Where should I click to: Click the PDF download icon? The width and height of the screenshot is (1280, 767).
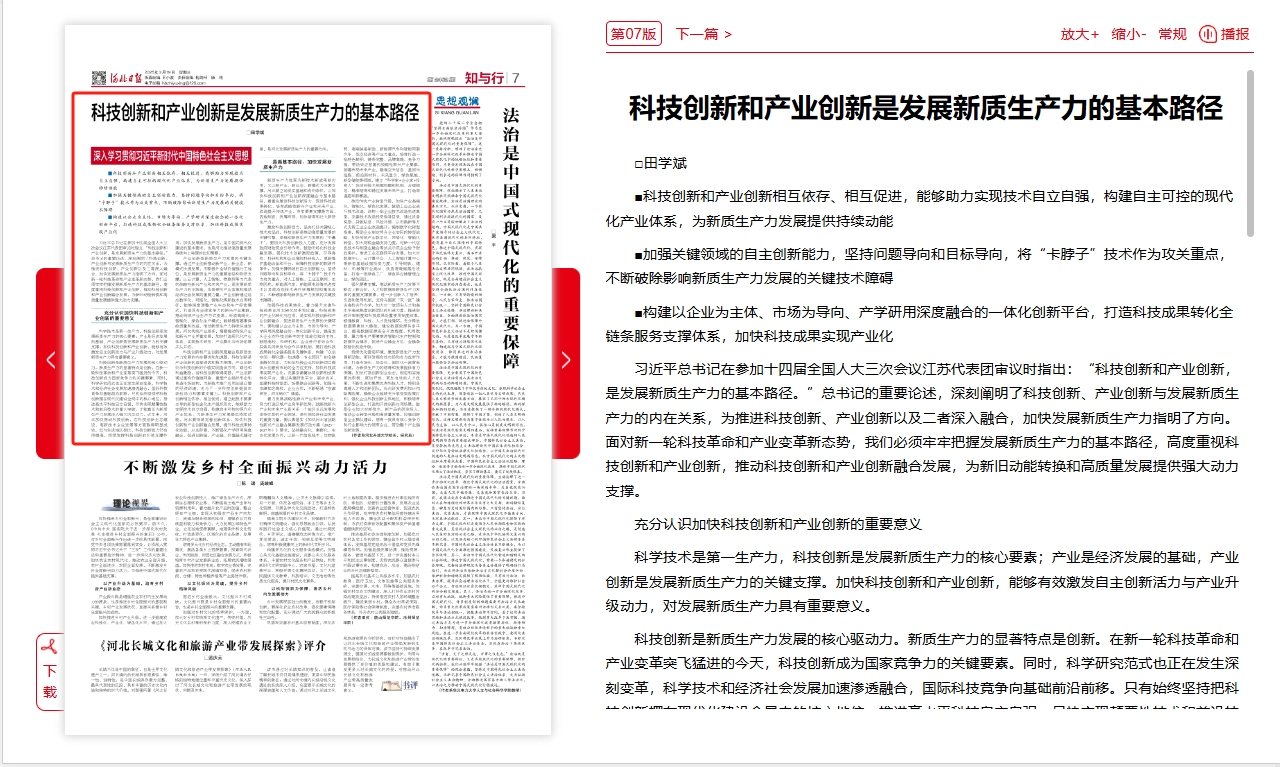[x=49, y=647]
